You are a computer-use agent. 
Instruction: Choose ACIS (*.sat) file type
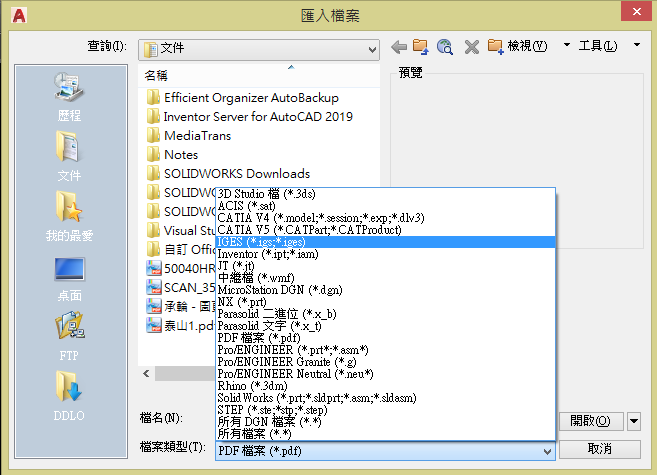[385, 206]
